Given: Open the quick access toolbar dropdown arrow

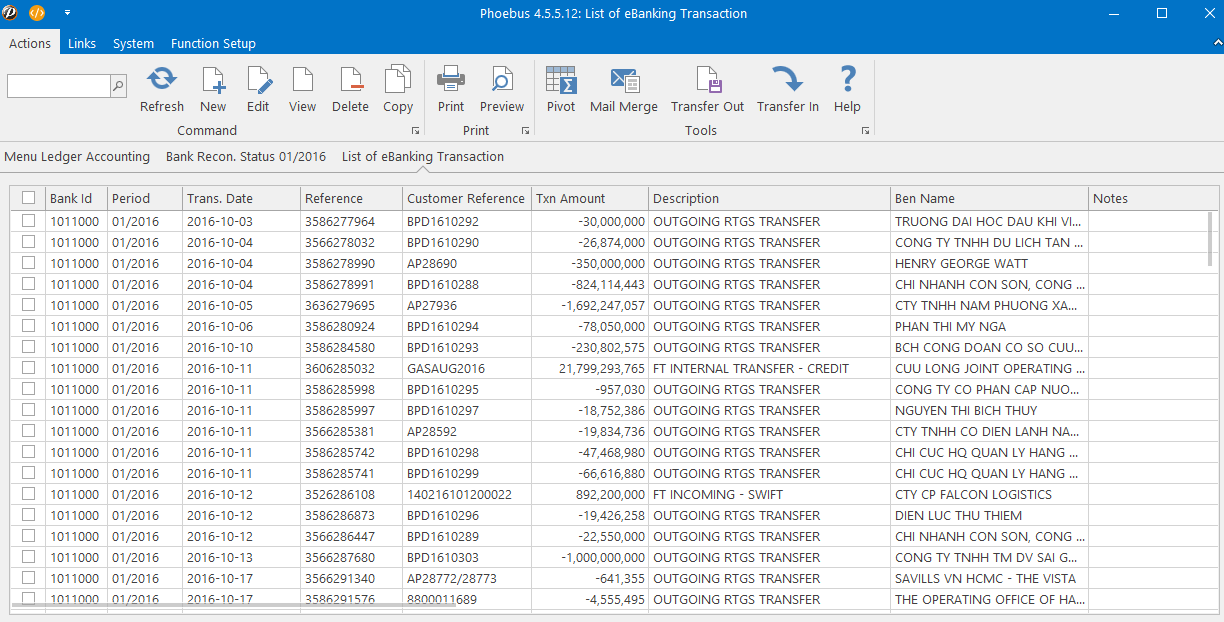Looking at the screenshot, I should coord(67,13).
